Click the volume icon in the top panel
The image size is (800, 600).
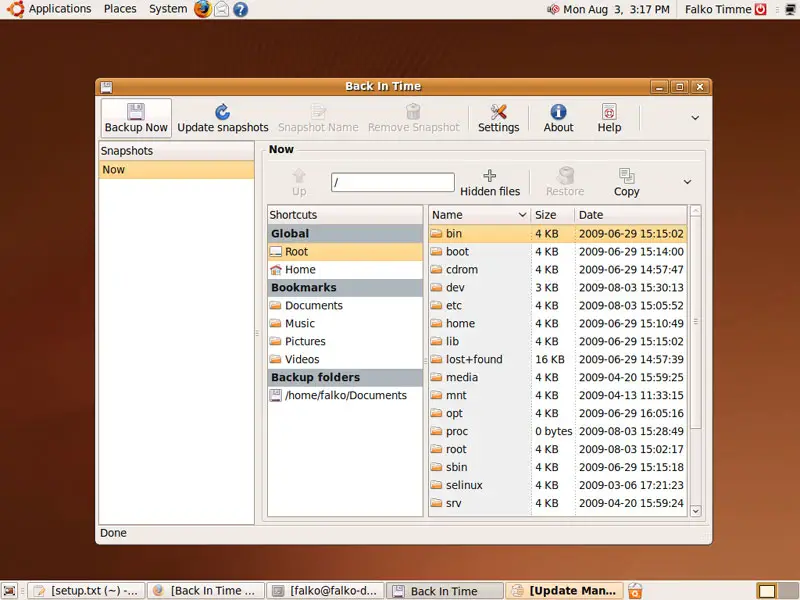(x=553, y=9)
